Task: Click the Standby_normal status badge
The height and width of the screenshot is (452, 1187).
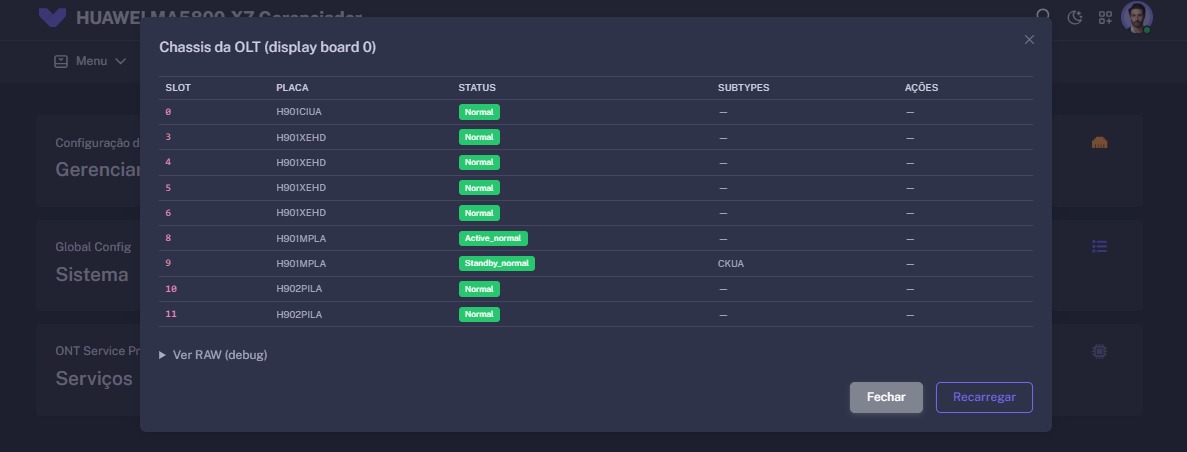Action: pyautogui.click(x=497, y=264)
